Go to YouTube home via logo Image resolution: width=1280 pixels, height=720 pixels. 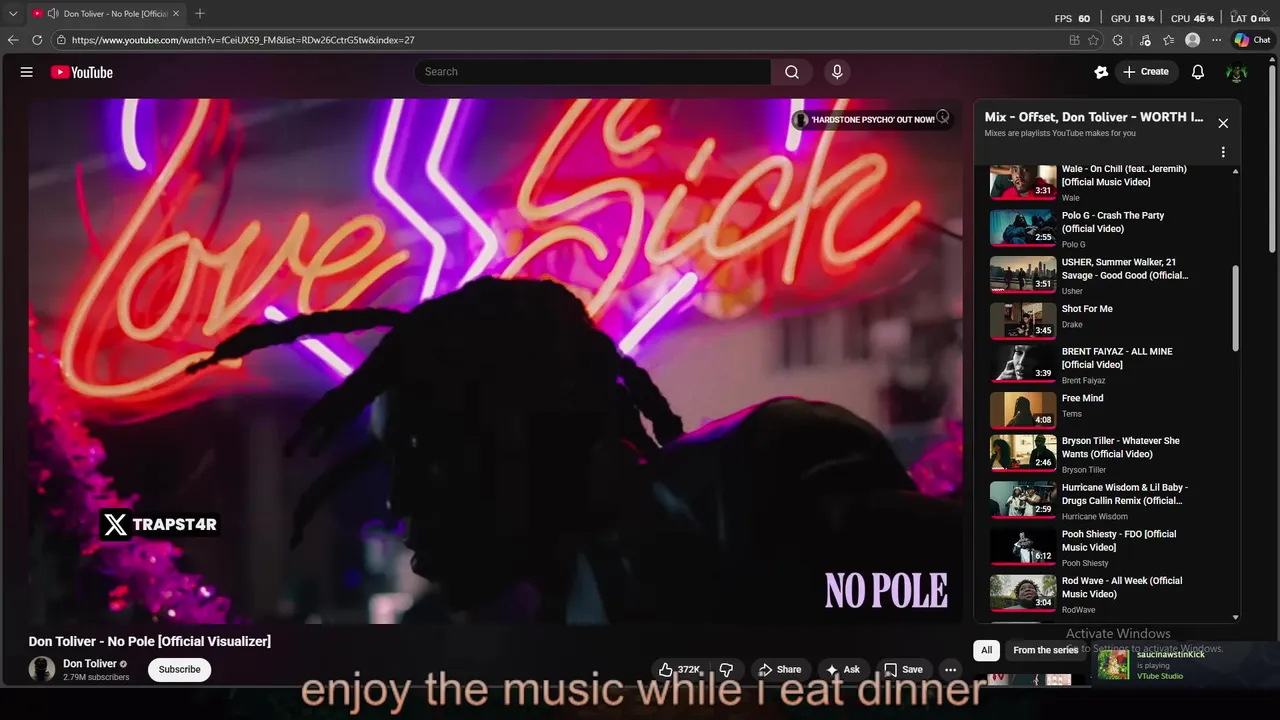point(82,72)
